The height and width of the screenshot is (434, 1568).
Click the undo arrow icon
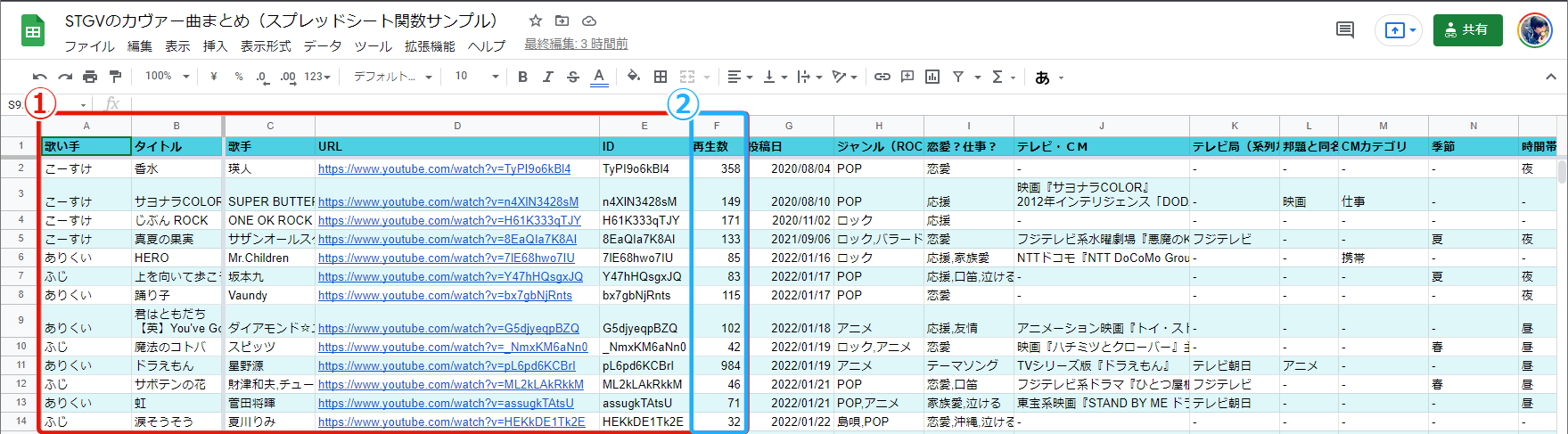39,78
